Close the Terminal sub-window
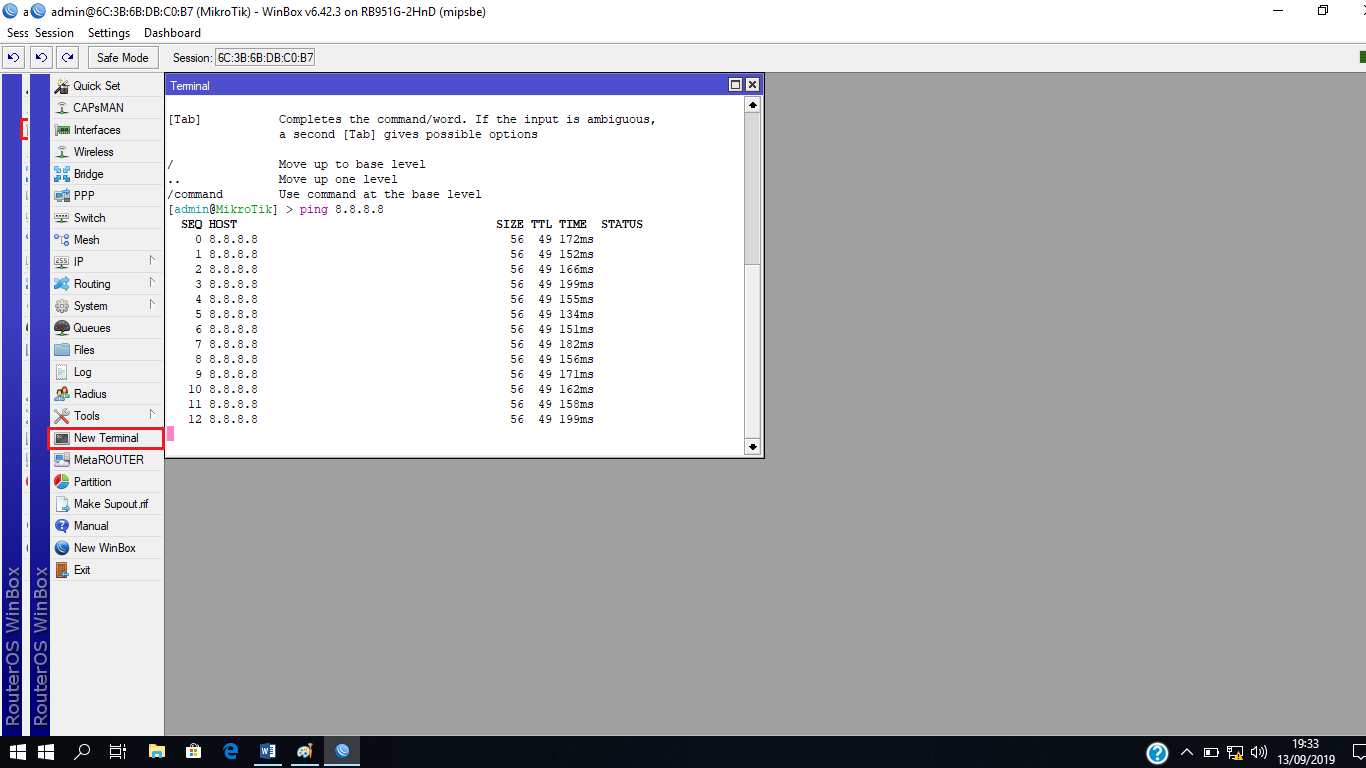The width and height of the screenshot is (1366, 768). coord(752,85)
